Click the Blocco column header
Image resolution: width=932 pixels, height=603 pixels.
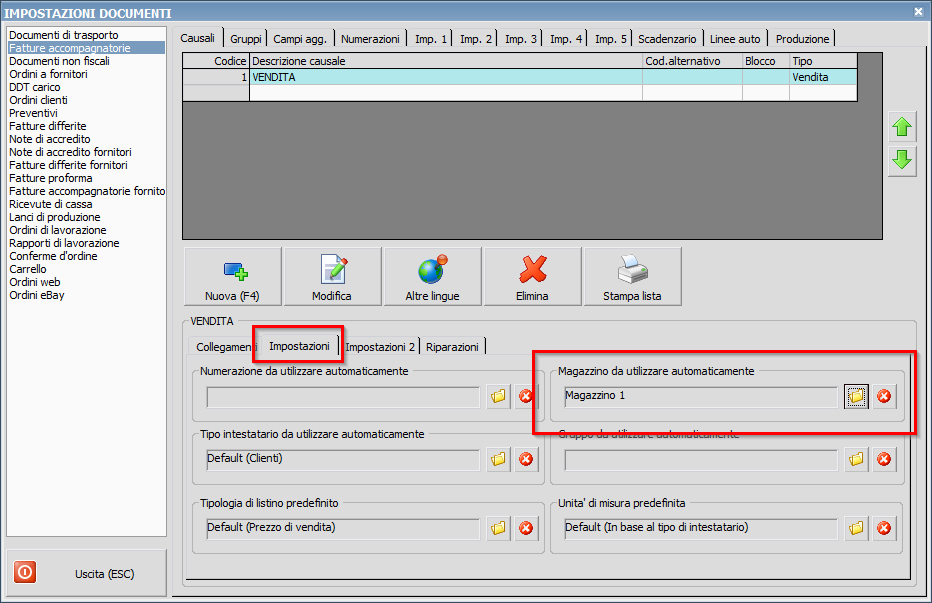click(766, 61)
